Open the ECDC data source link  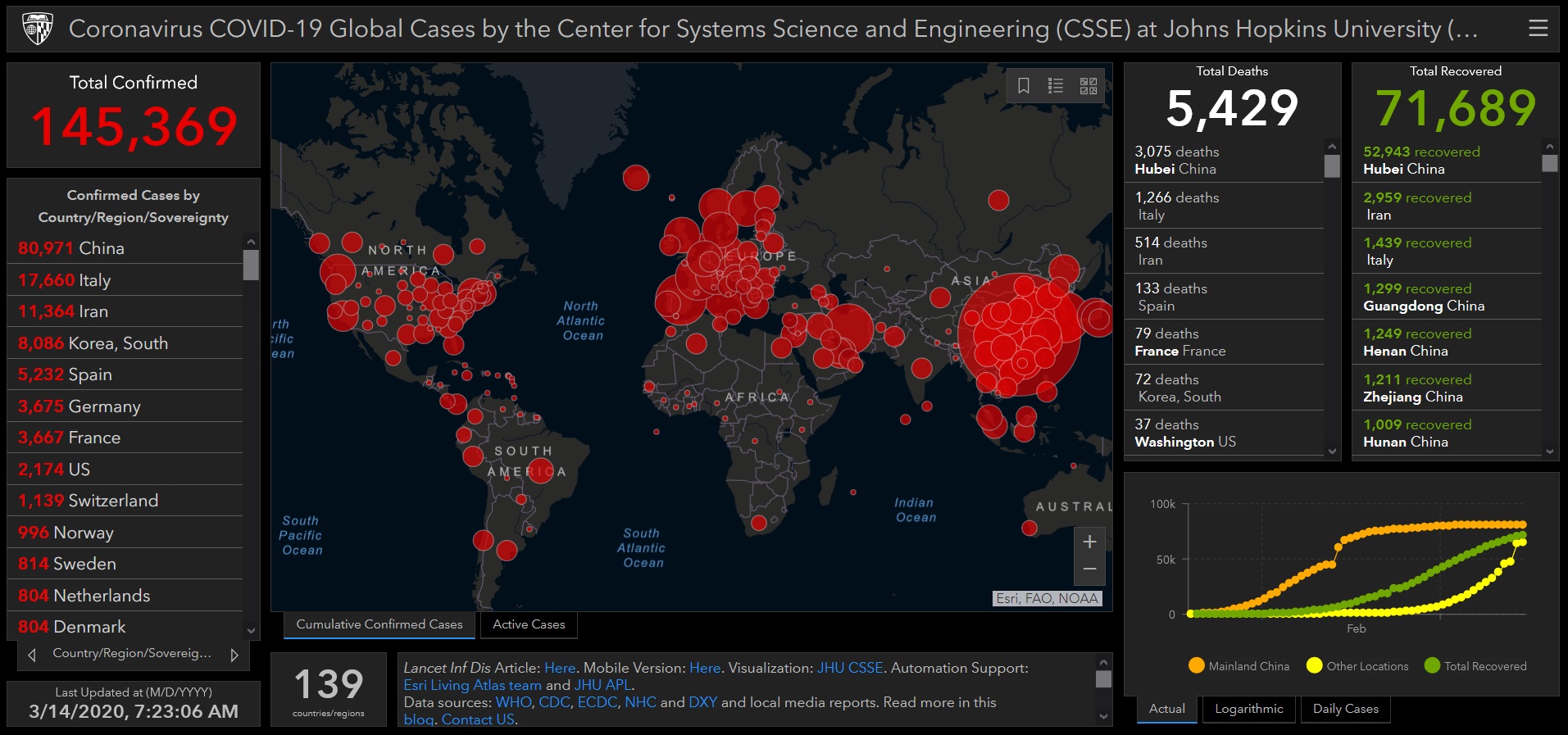coord(598,702)
